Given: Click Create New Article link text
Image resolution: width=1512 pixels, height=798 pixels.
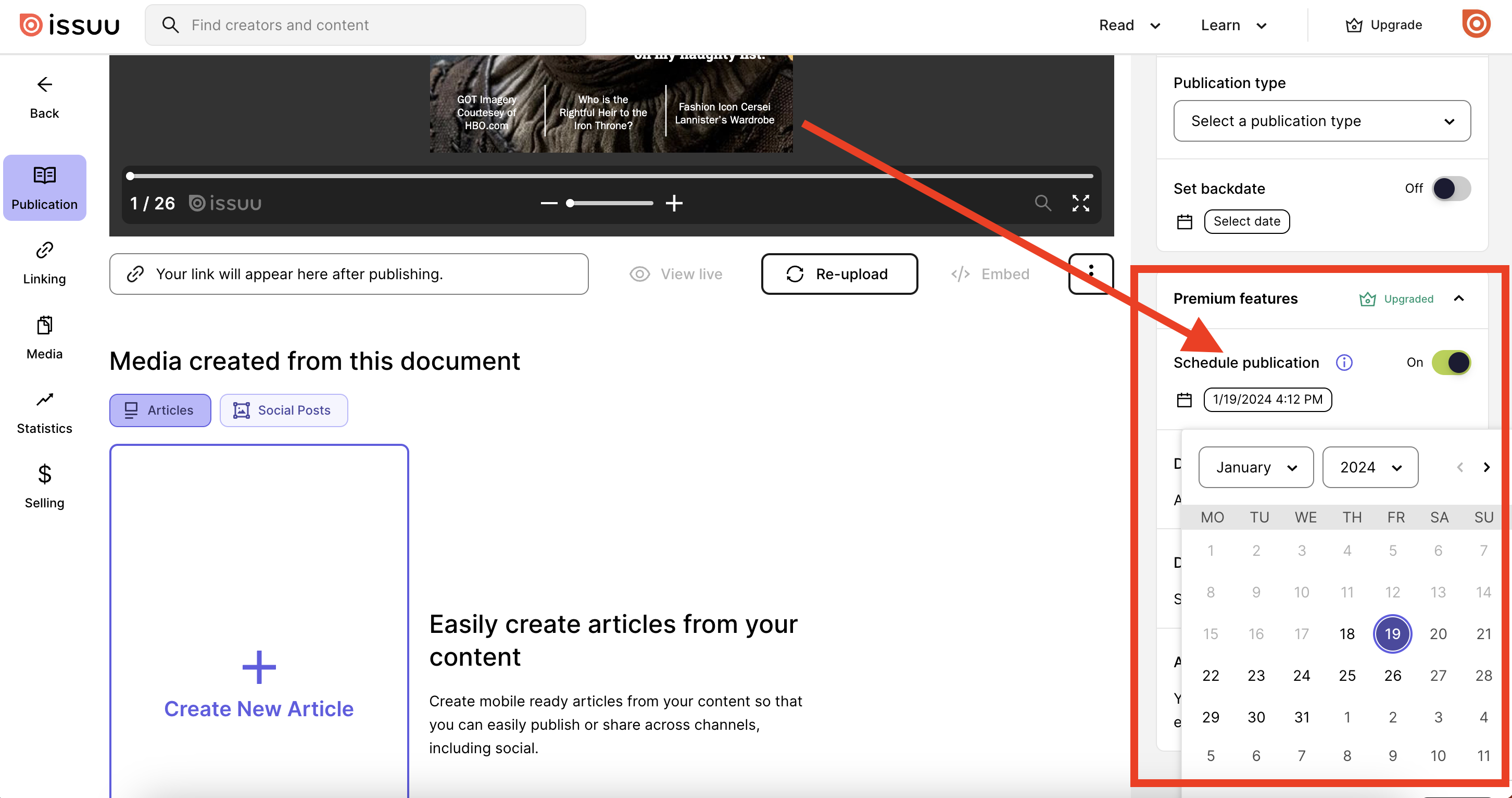Looking at the screenshot, I should [259, 709].
